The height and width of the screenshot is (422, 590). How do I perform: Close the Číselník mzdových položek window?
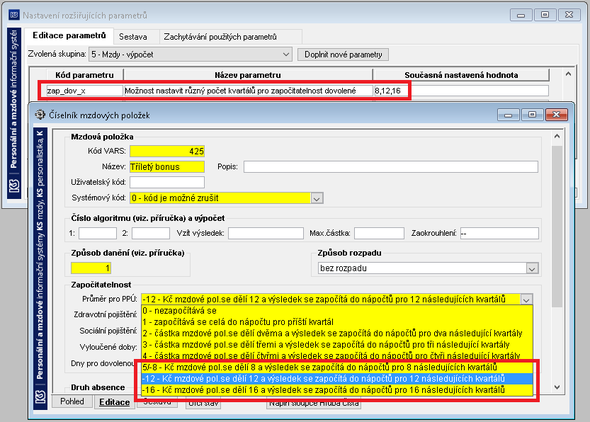pyautogui.click(x=556, y=115)
